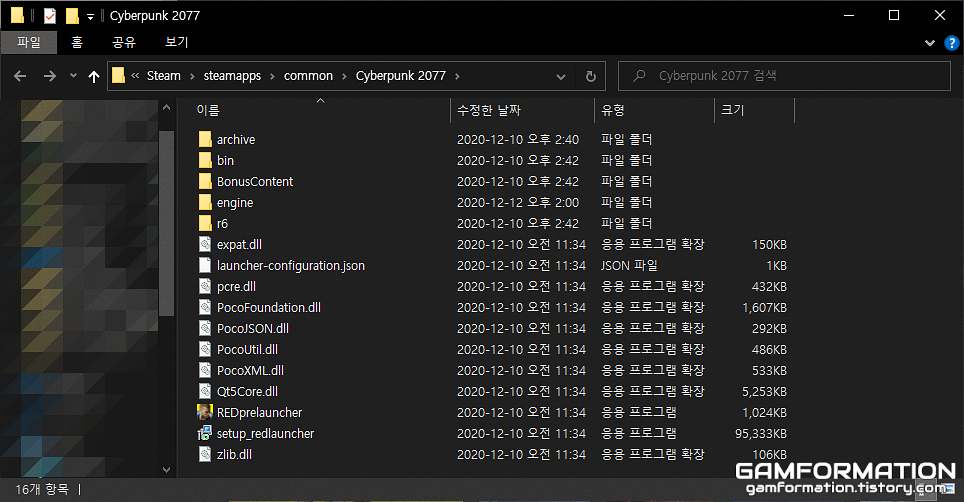Select the PocoXML.dll file icon
This screenshot has width=964, height=502.
[x=205, y=370]
